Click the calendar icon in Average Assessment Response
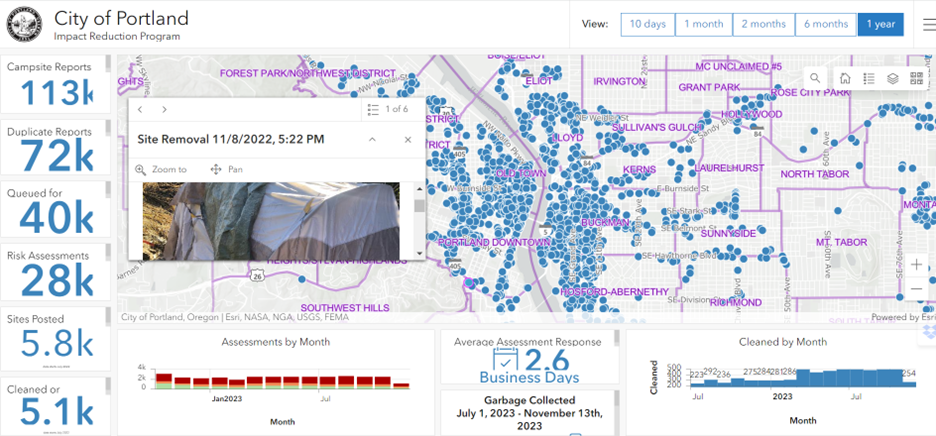The height and width of the screenshot is (436, 936). [x=506, y=360]
